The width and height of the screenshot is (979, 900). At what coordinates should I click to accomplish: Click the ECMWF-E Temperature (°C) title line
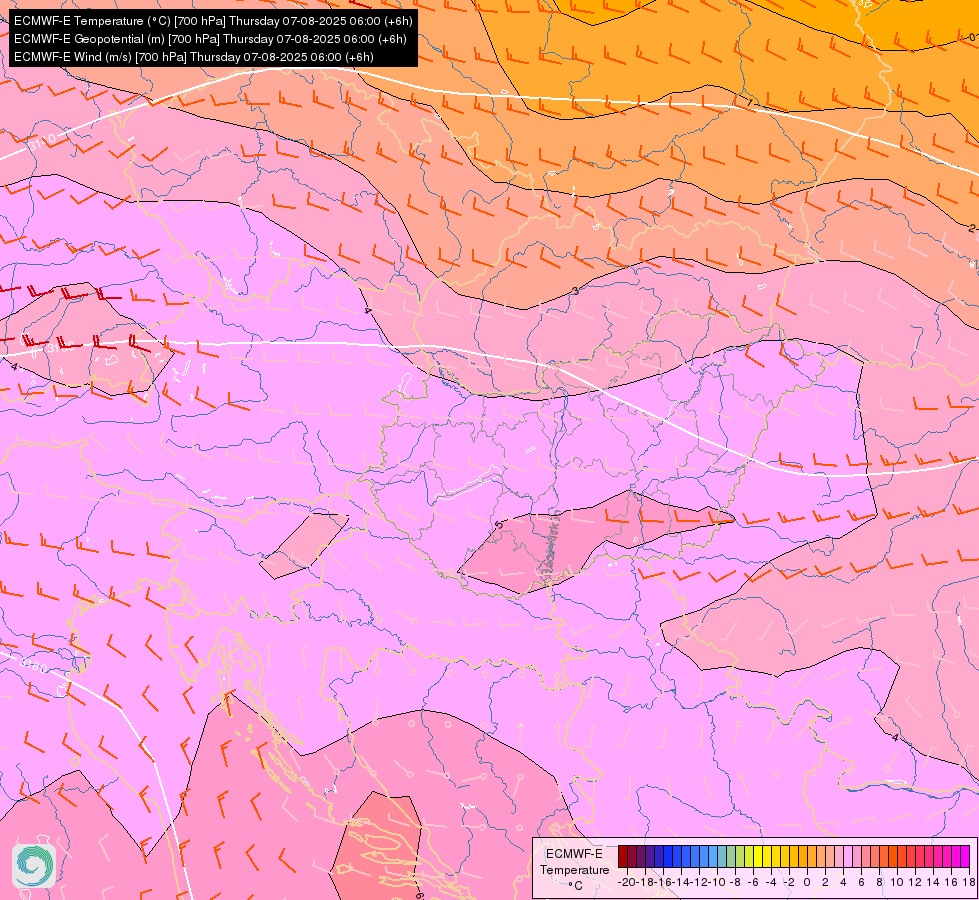213,21
